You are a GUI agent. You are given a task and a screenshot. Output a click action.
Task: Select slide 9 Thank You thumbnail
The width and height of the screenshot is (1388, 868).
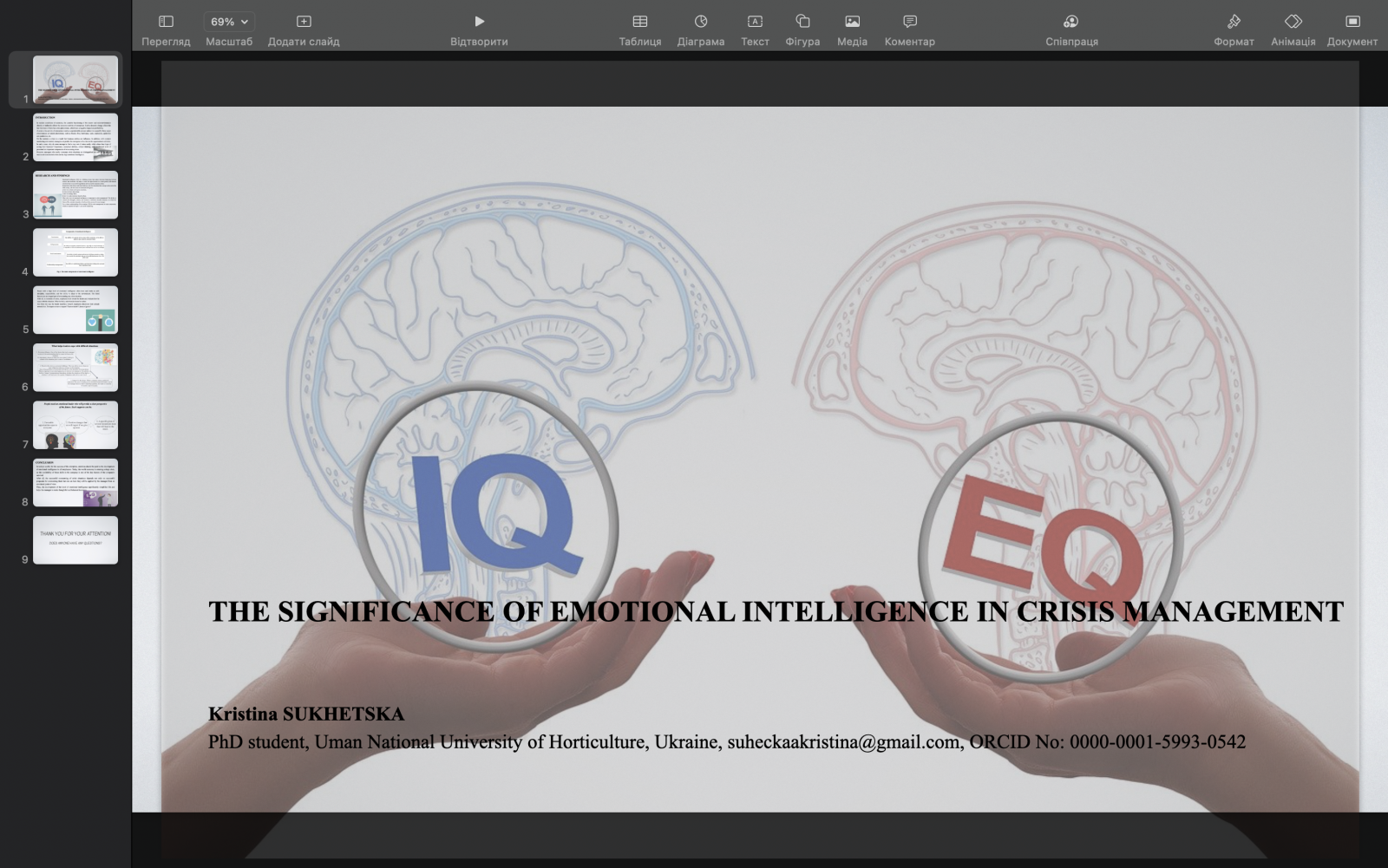click(75, 540)
